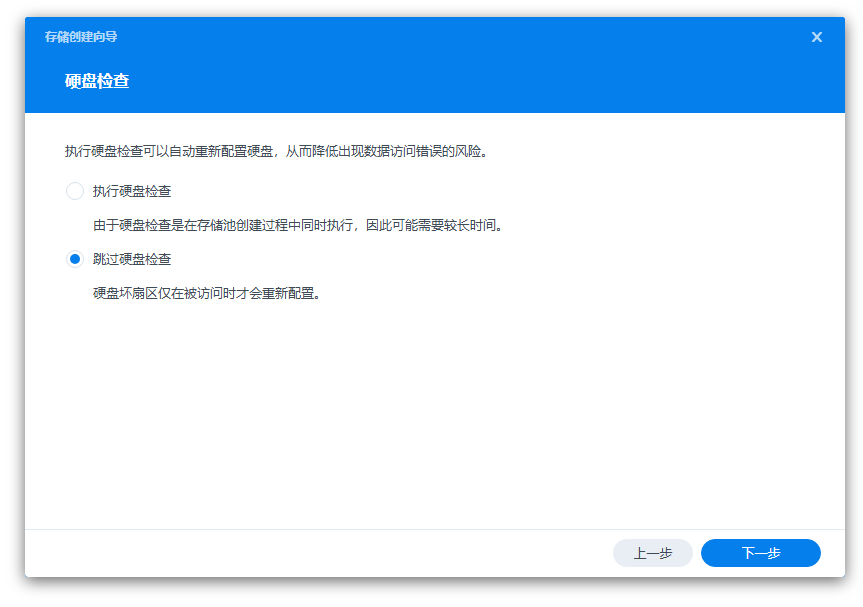Go back to the previous wizard step
The width and height of the screenshot is (863, 607).
pos(652,553)
